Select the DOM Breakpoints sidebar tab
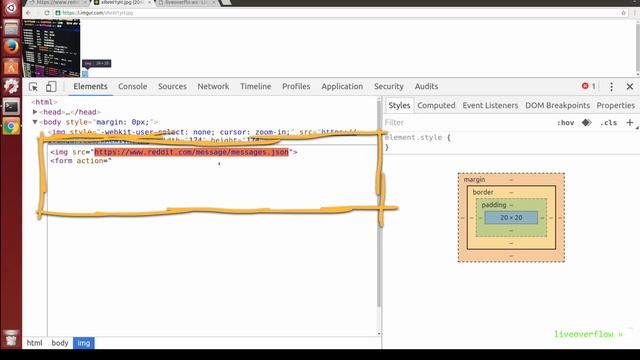Image resolution: width=640 pixels, height=360 pixels. click(558, 105)
